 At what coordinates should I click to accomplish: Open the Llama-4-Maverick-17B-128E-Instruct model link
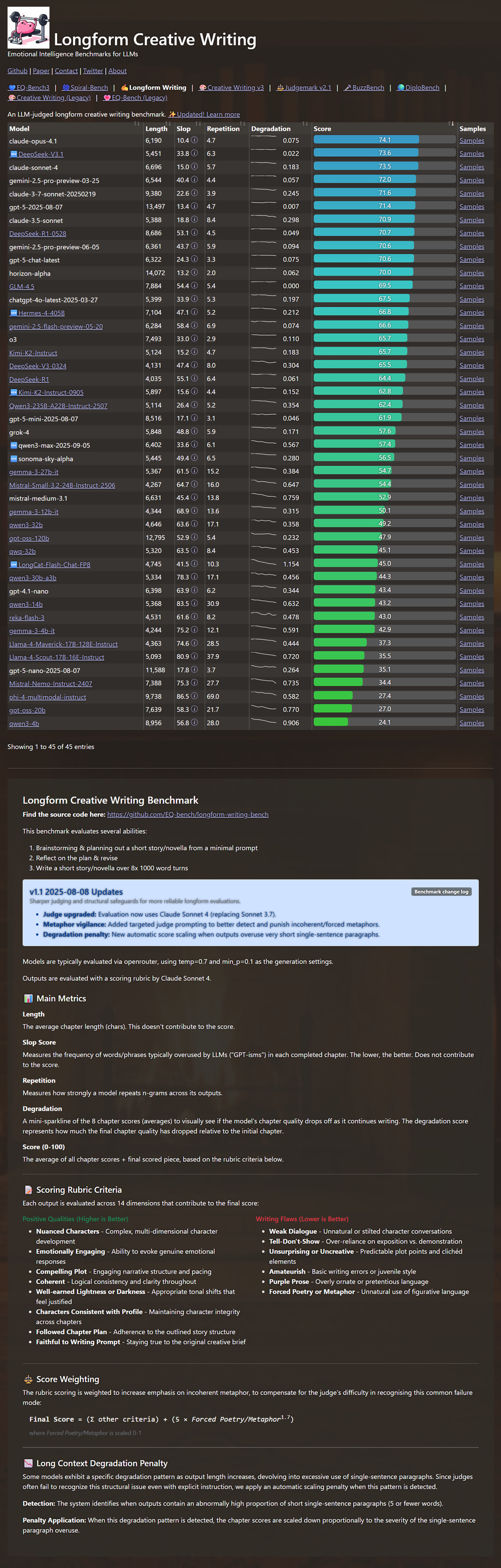(x=63, y=644)
